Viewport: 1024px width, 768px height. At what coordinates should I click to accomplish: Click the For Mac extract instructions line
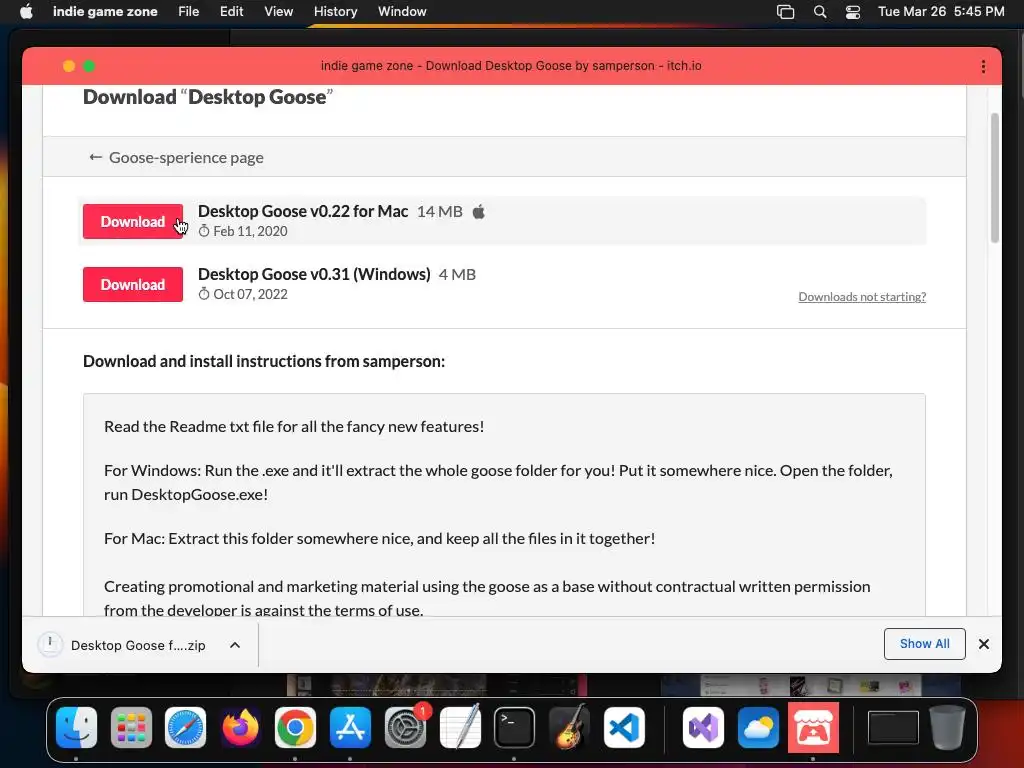click(x=379, y=538)
